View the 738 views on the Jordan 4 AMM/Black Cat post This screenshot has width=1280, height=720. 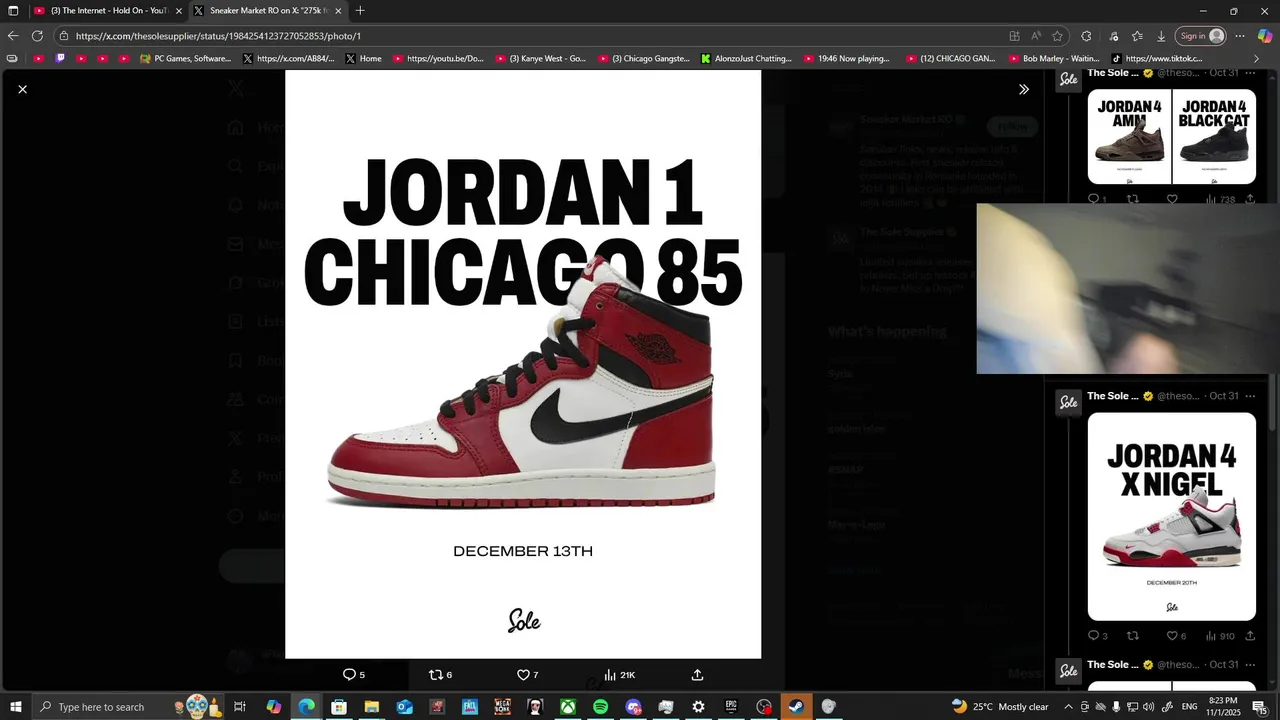pyautogui.click(x=1220, y=199)
